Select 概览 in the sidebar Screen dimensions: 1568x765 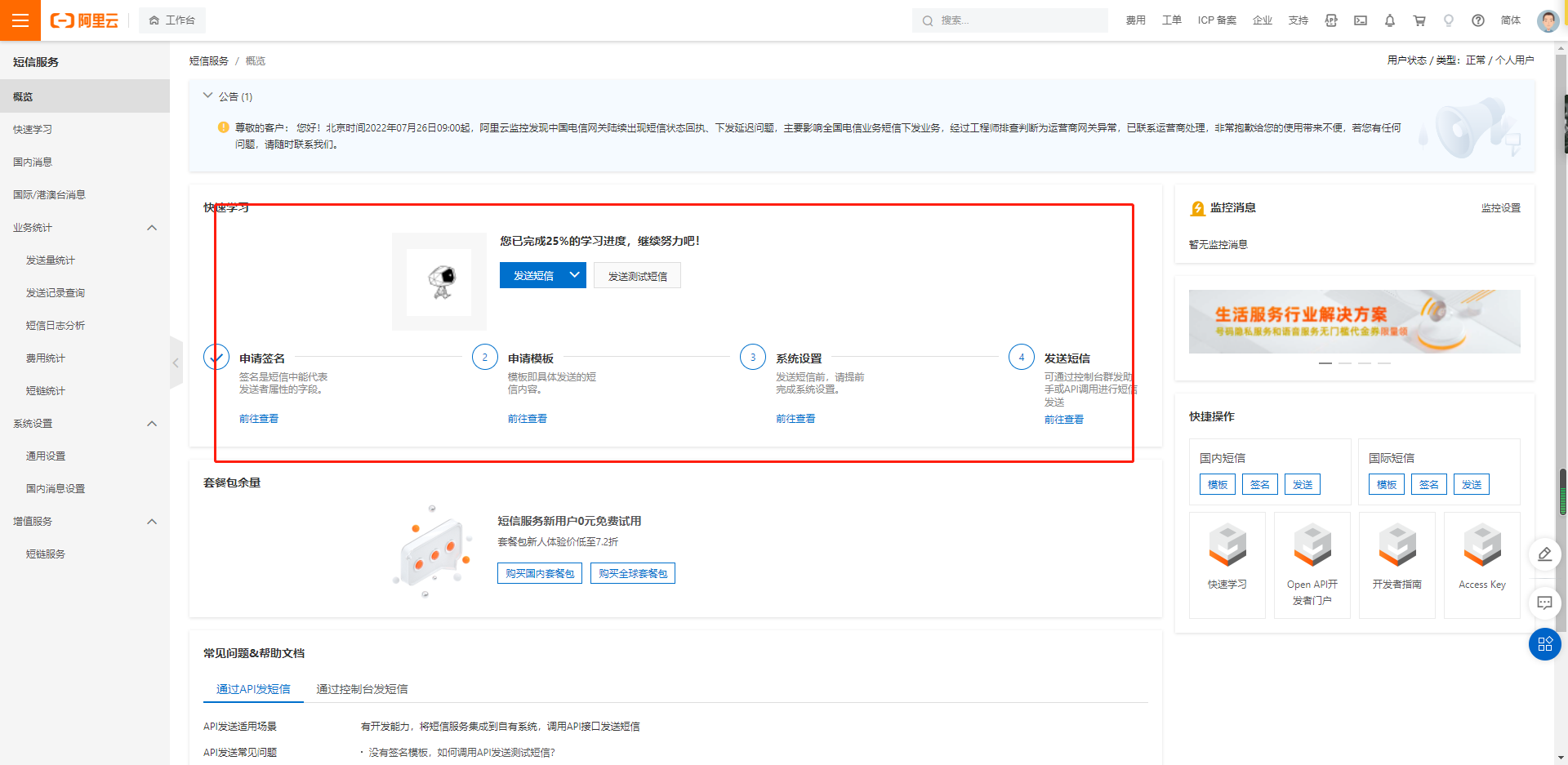[x=85, y=96]
